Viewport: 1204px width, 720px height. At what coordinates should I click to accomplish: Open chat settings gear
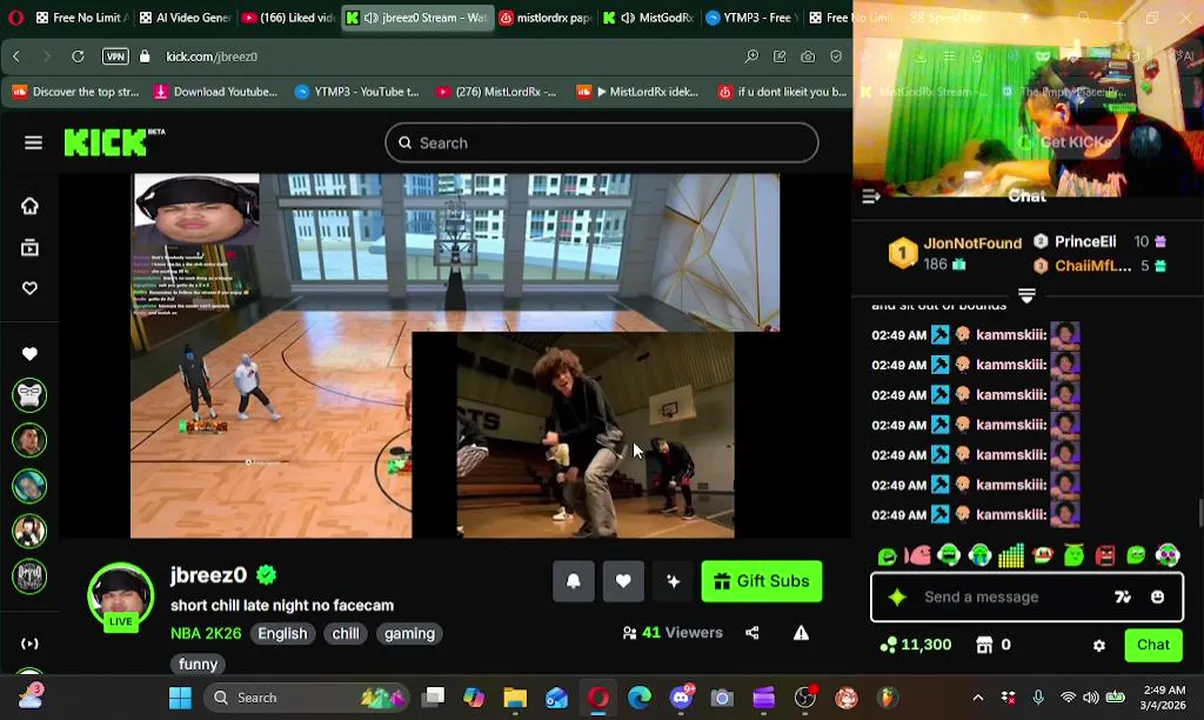(x=1099, y=646)
